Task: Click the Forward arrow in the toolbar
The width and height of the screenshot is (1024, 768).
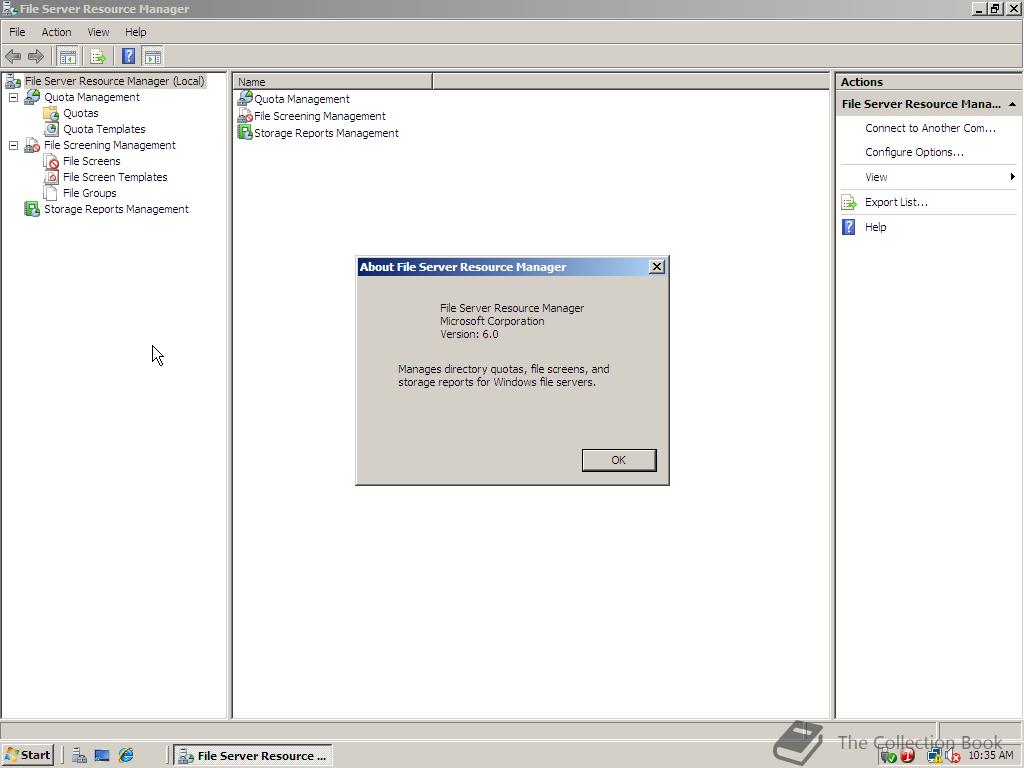Action: [36, 57]
